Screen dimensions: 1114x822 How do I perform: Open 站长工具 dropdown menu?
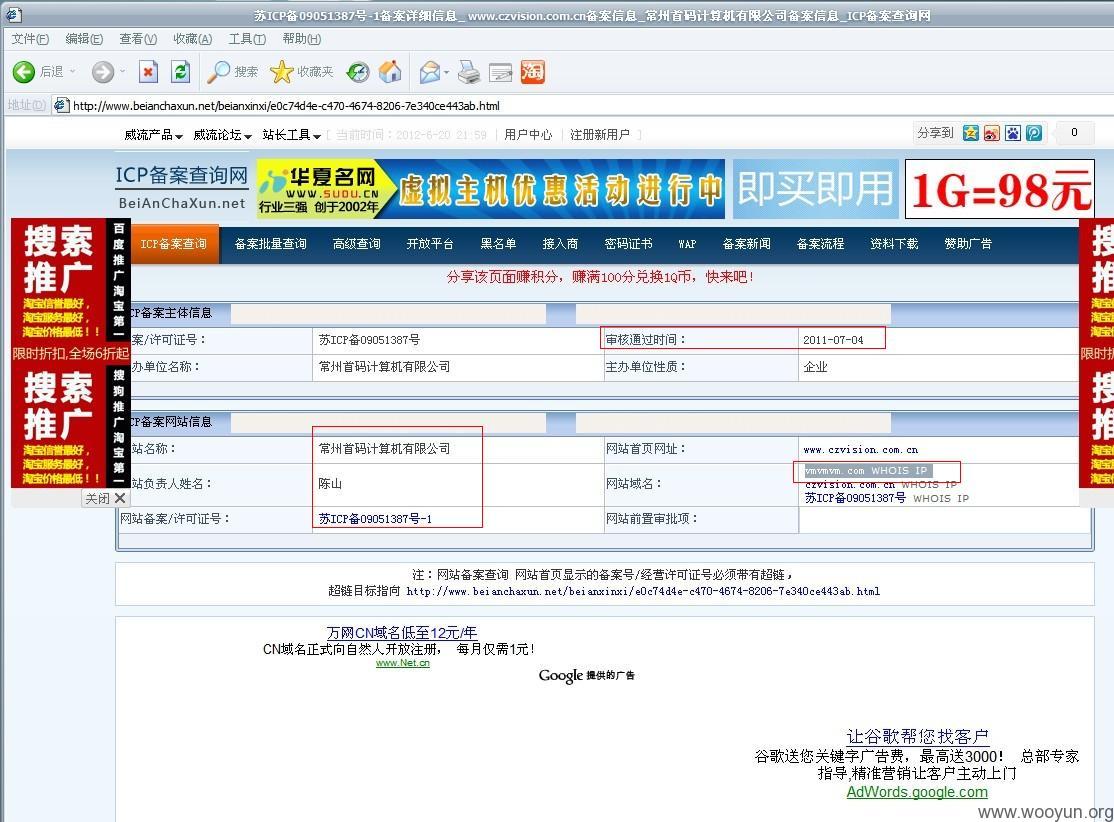291,135
